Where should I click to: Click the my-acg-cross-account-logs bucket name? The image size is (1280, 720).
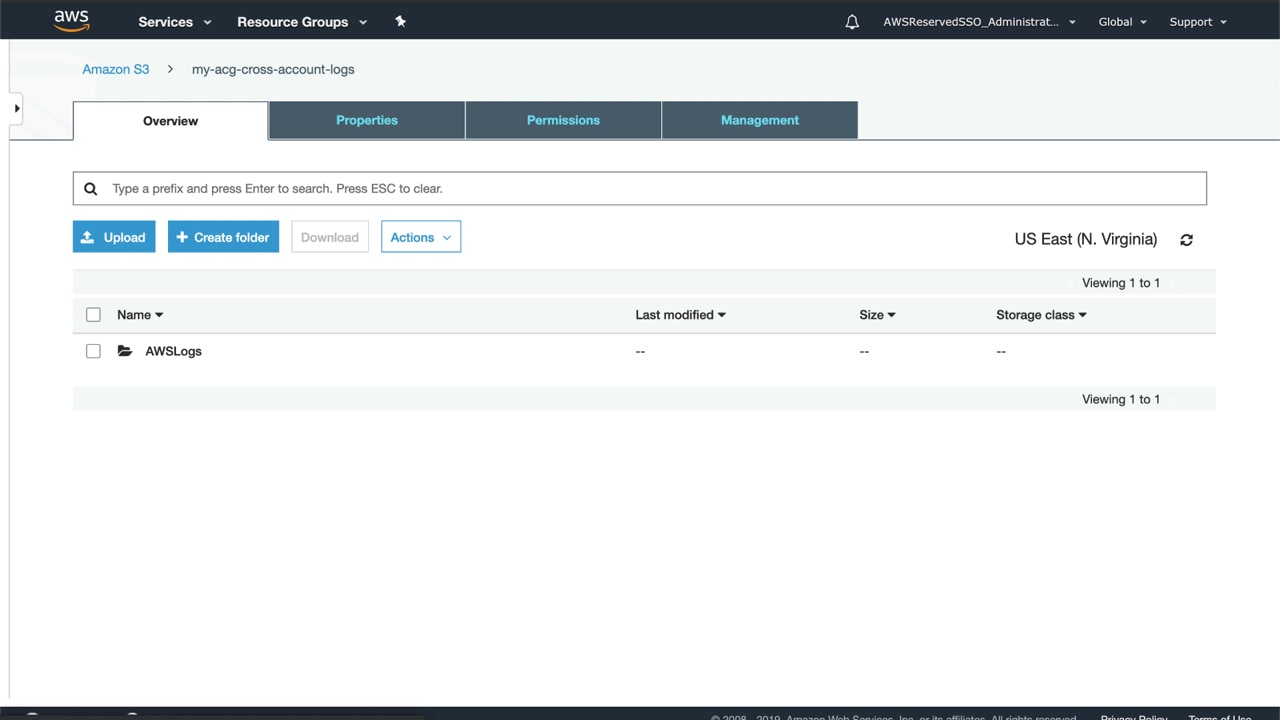273,69
